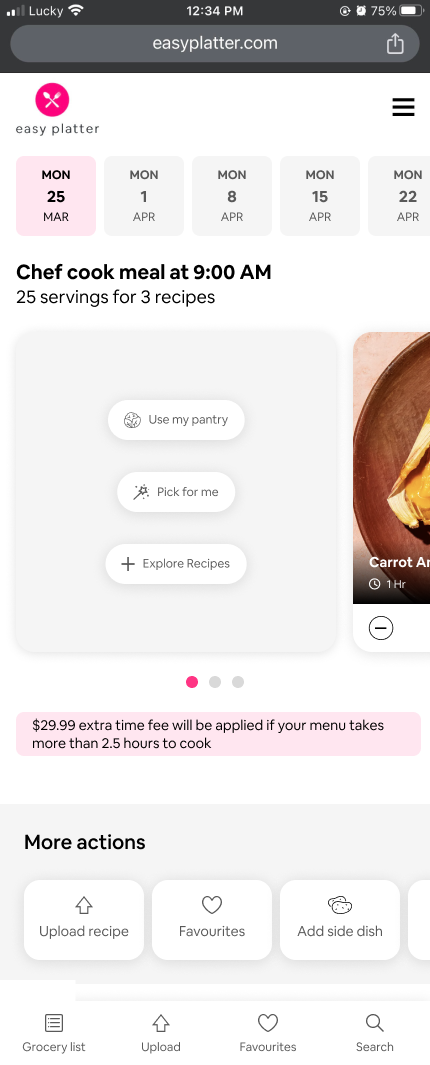Tap Upload in bottom navigation
Viewport: 430px width, 1065px height.
(x=161, y=1032)
